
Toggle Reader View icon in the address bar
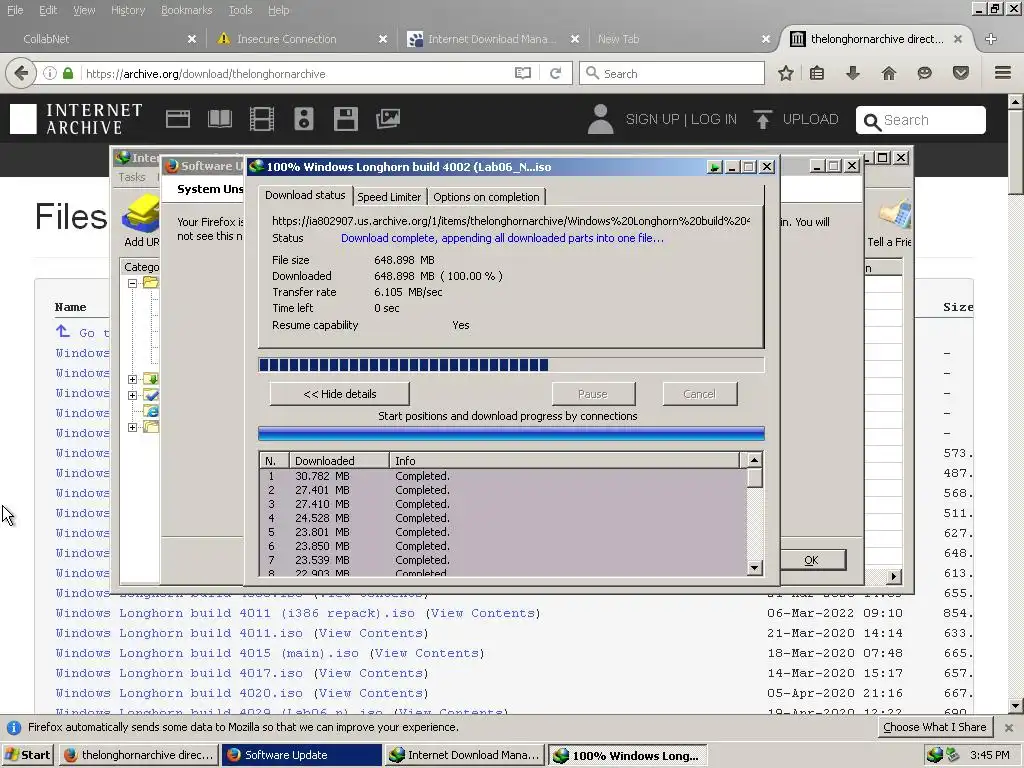click(522, 73)
